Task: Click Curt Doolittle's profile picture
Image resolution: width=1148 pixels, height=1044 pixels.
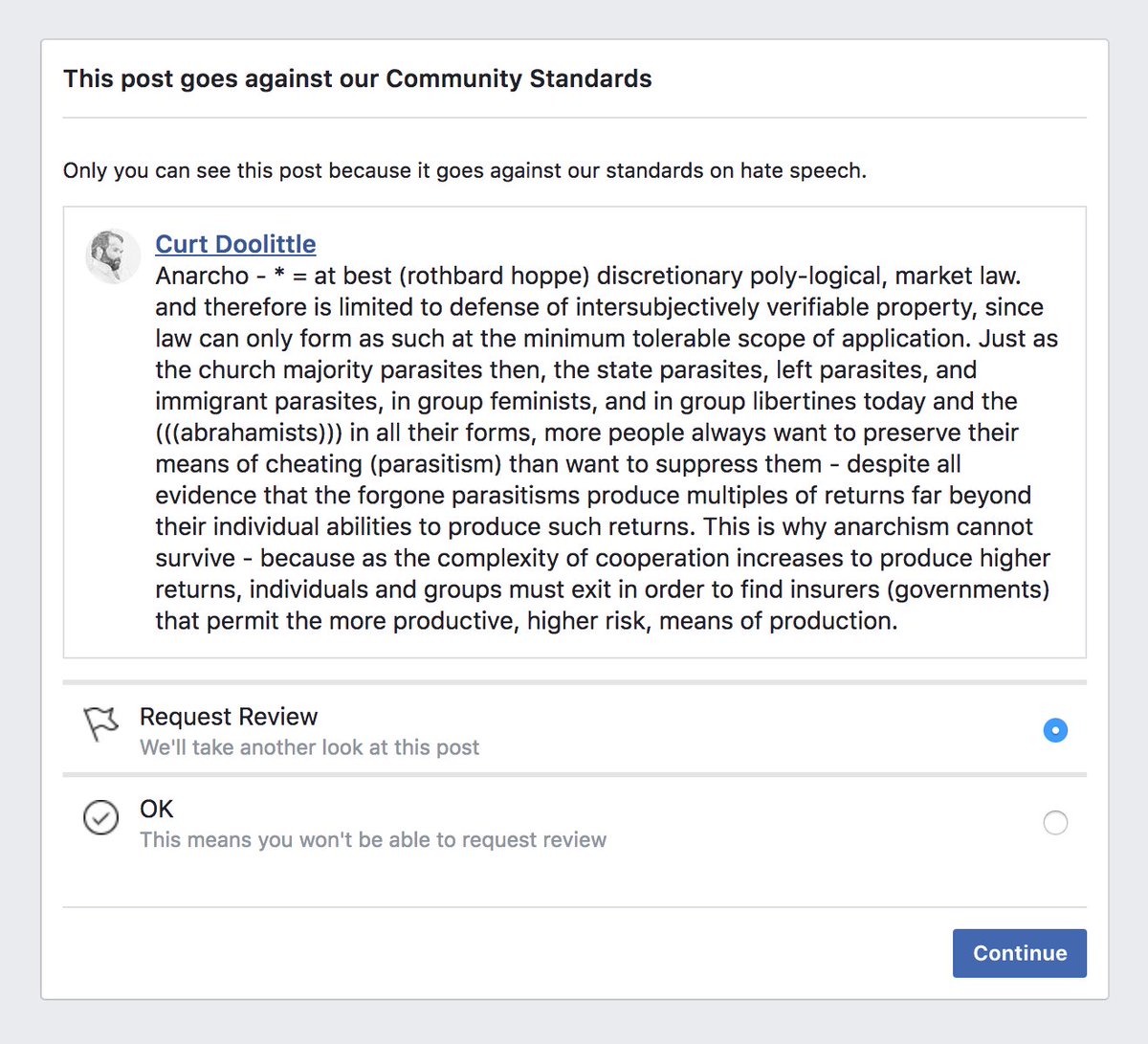Action: [113, 255]
